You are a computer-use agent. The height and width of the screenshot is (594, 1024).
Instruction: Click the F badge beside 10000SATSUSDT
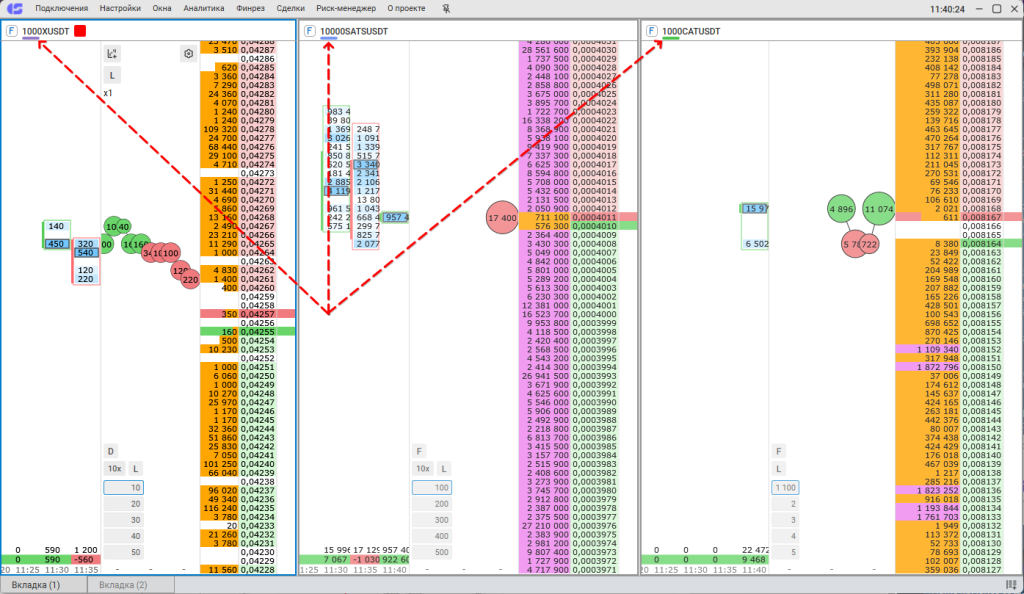(x=310, y=31)
